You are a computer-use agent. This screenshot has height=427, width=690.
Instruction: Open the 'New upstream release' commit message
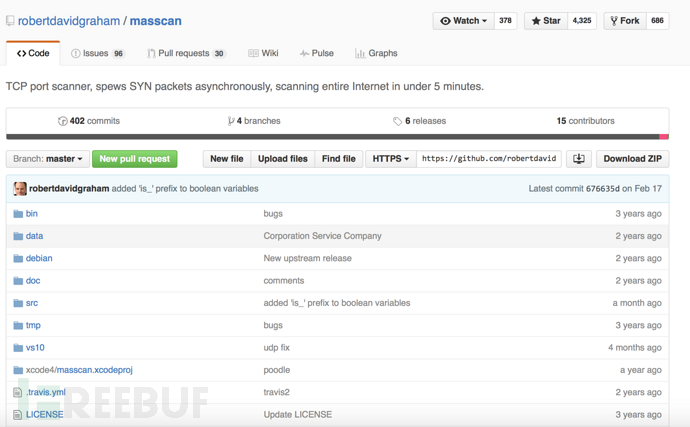coord(308,258)
